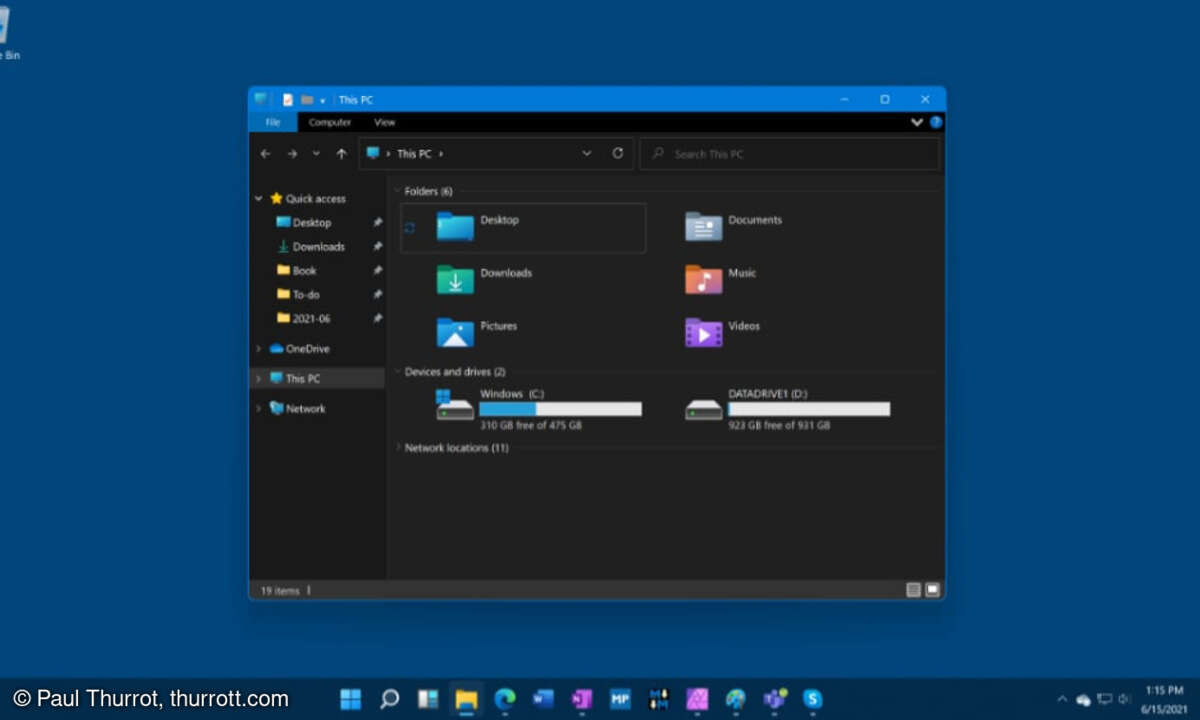This screenshot has width=1200, height=720.
Task: Open the address bar history dropdown
Action: click(x=587, y=154)
